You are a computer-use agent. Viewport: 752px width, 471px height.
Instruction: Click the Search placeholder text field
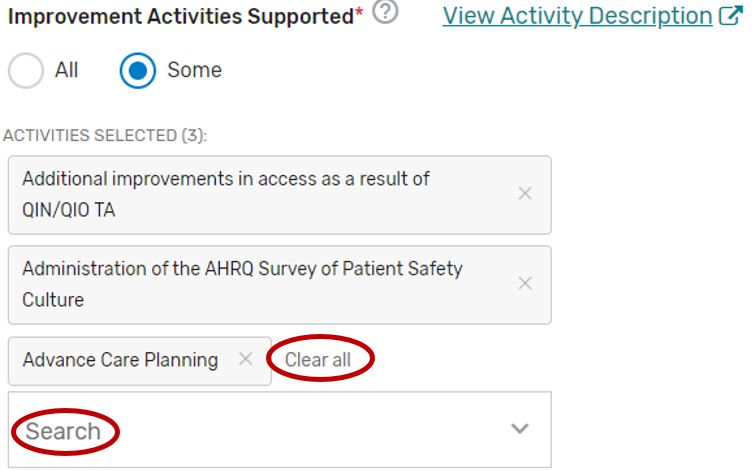64,431
